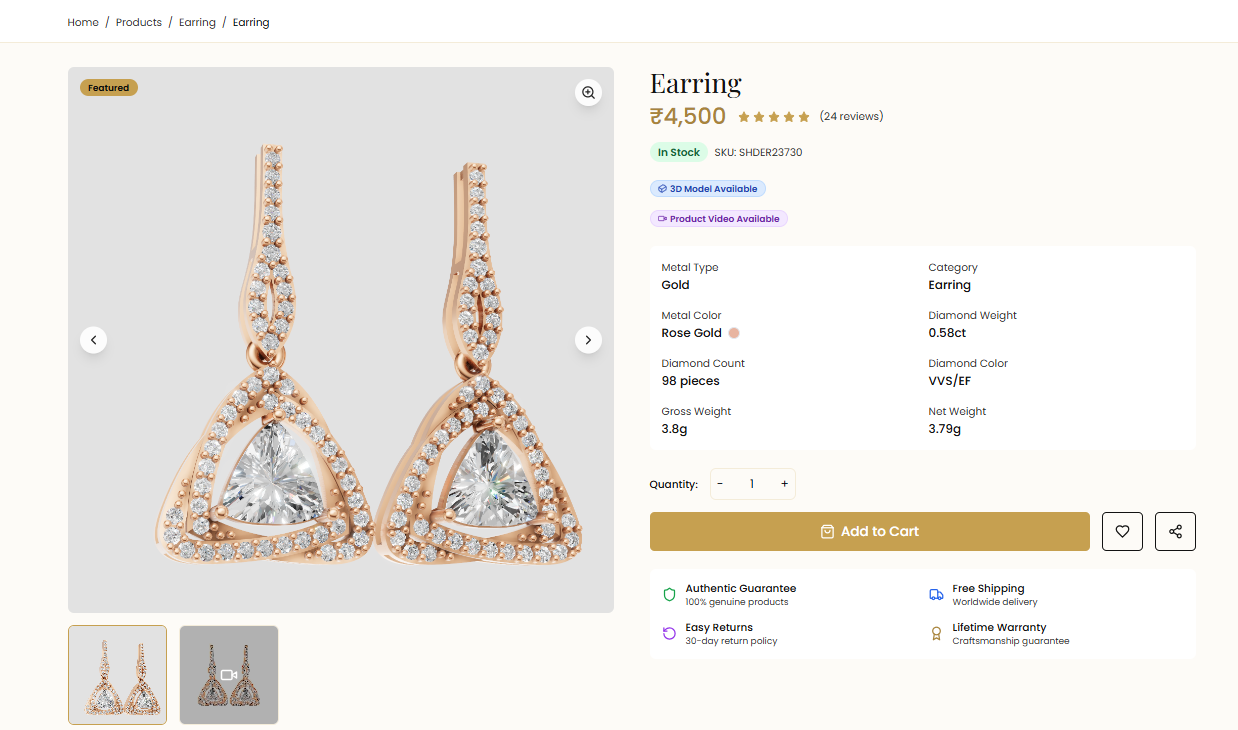
Task: Open the product video thumbnail
Action: click(229, 675)
